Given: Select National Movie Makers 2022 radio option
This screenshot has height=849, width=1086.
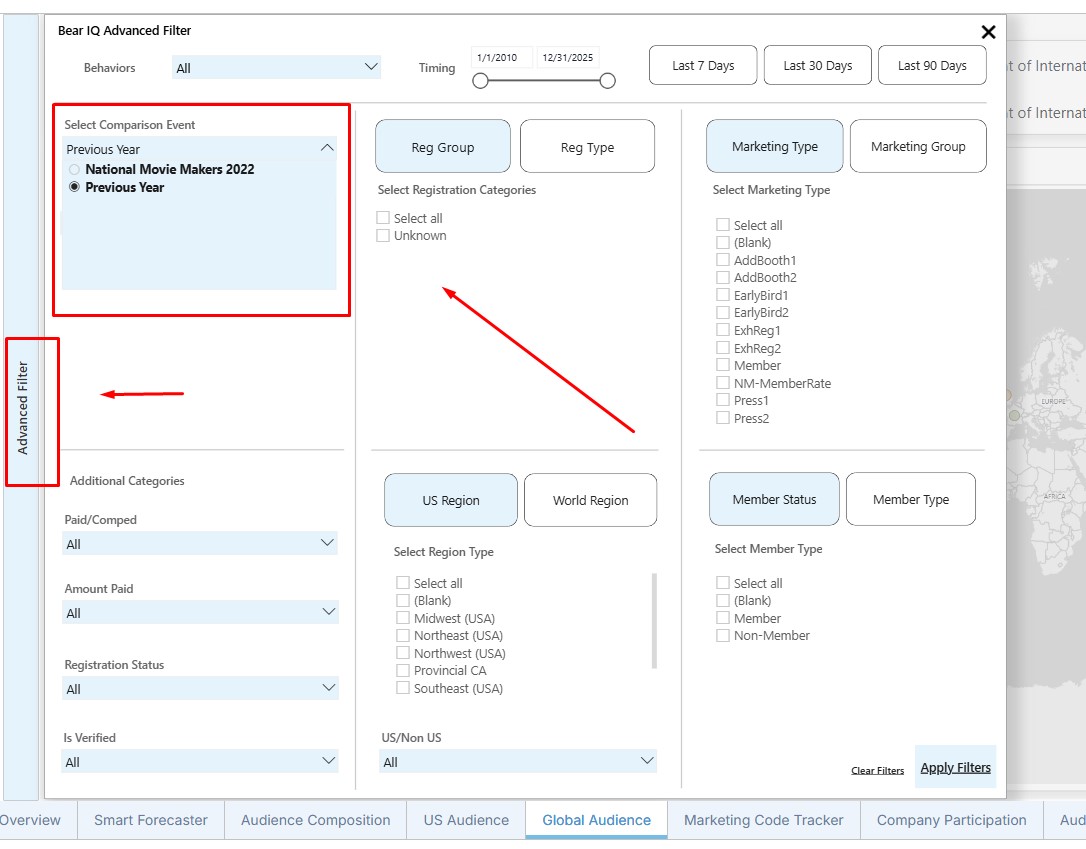Looking at the screenshot, I should (75, 170).
